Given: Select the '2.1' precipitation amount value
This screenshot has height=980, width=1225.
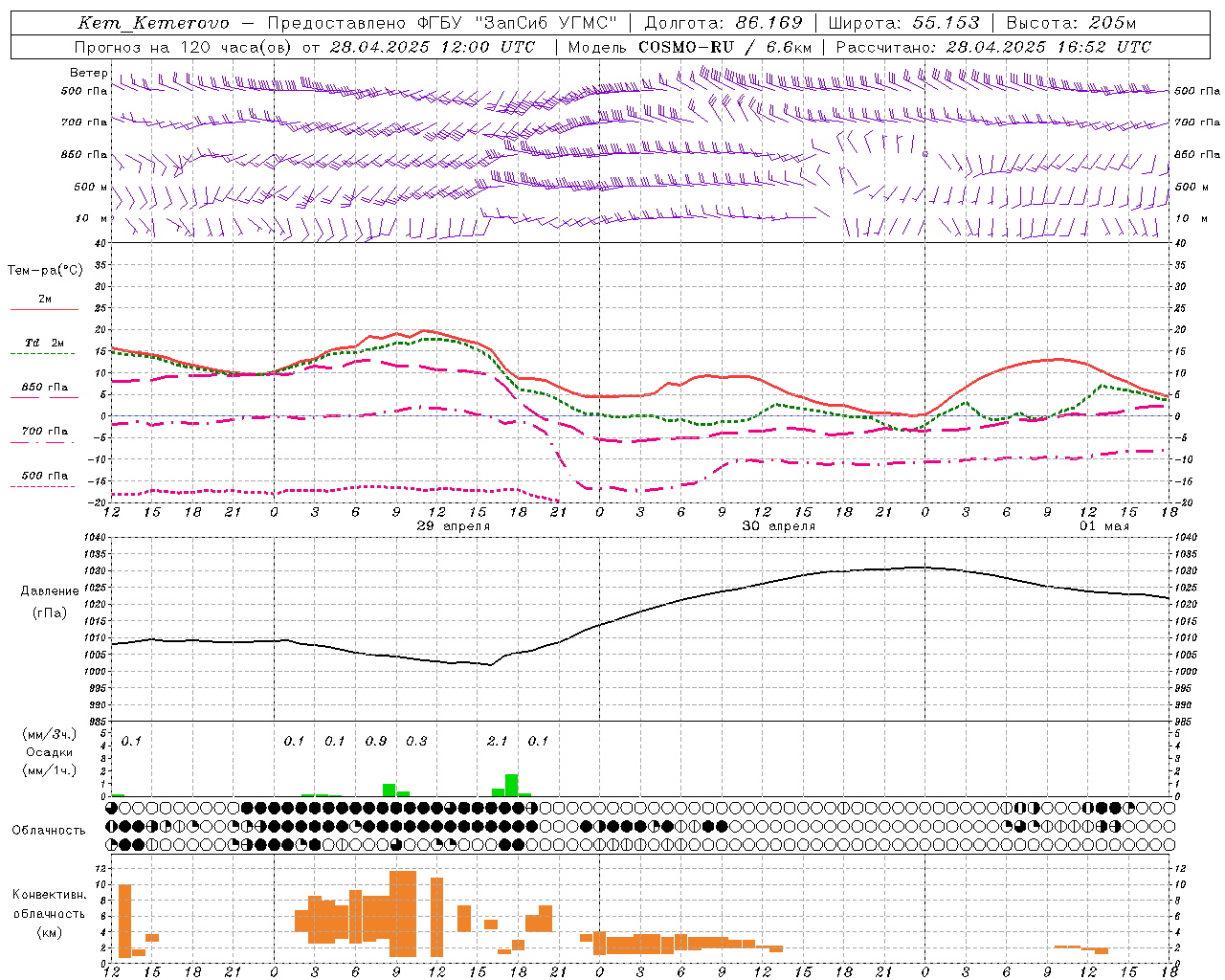Looking at the screenshot, I should click(x=498, y=742).
